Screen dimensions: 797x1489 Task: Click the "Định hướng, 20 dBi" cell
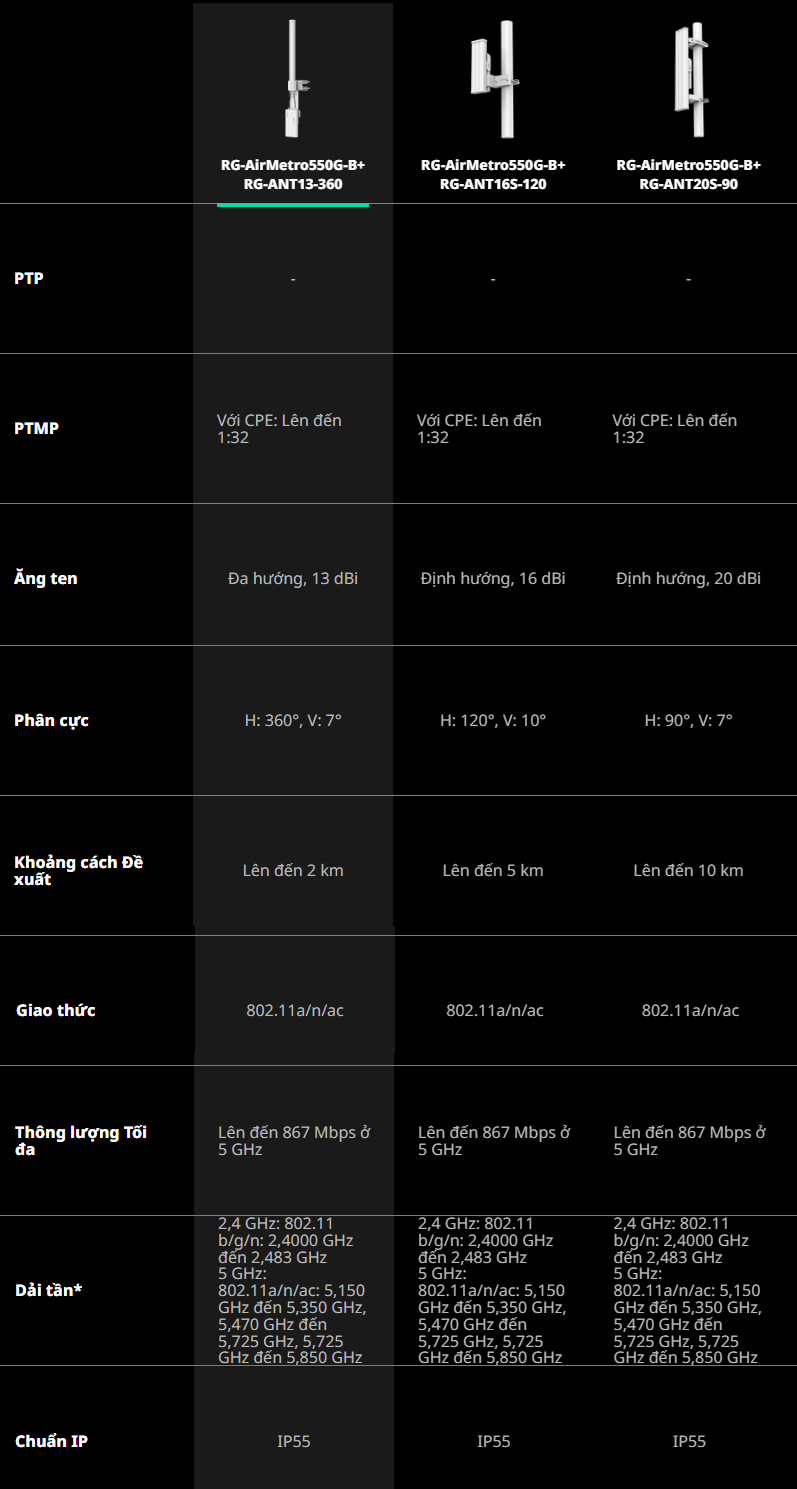(x=688, y=578)
